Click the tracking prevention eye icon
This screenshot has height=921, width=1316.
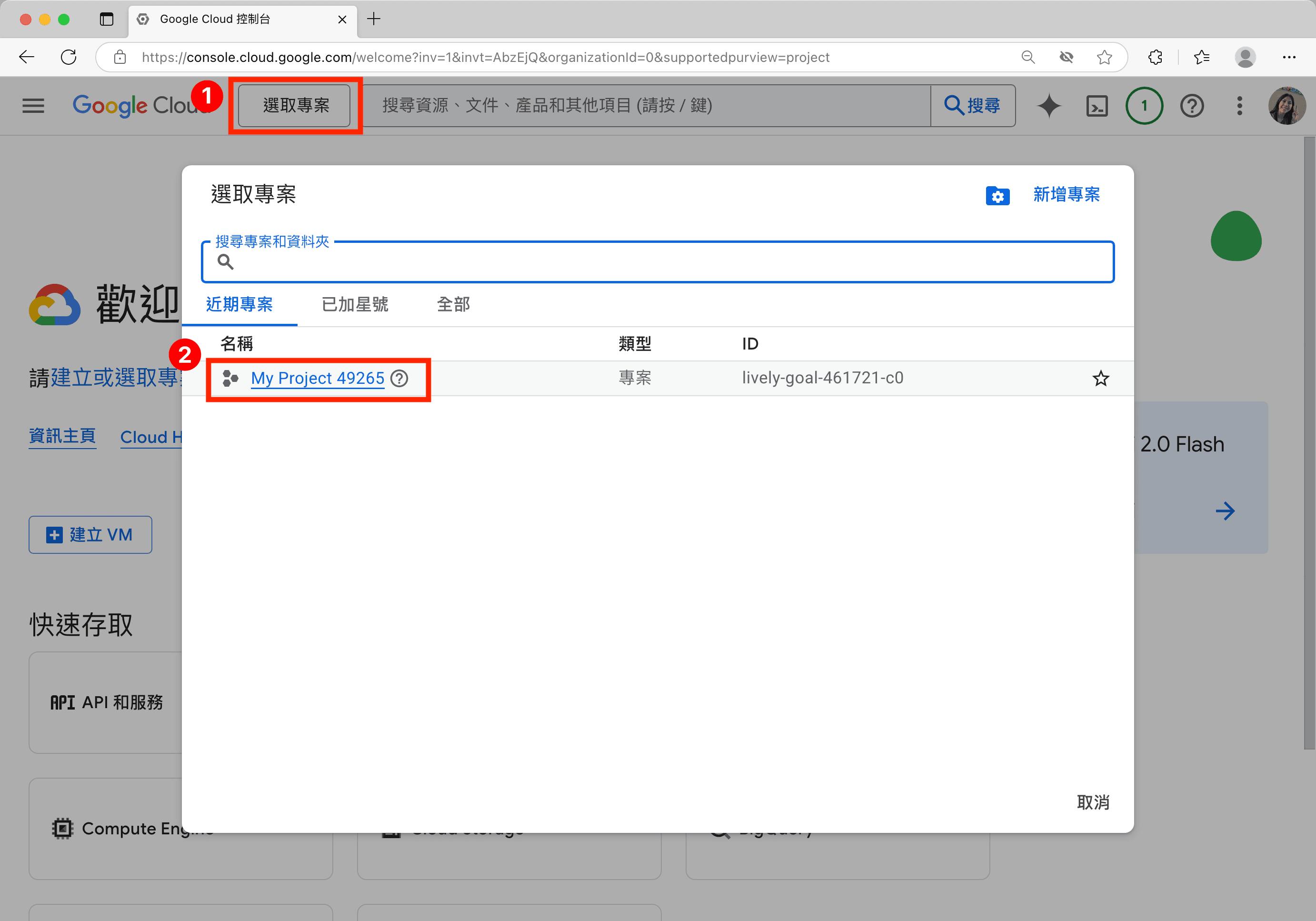pyautogui.click(x=1066, y=57)
